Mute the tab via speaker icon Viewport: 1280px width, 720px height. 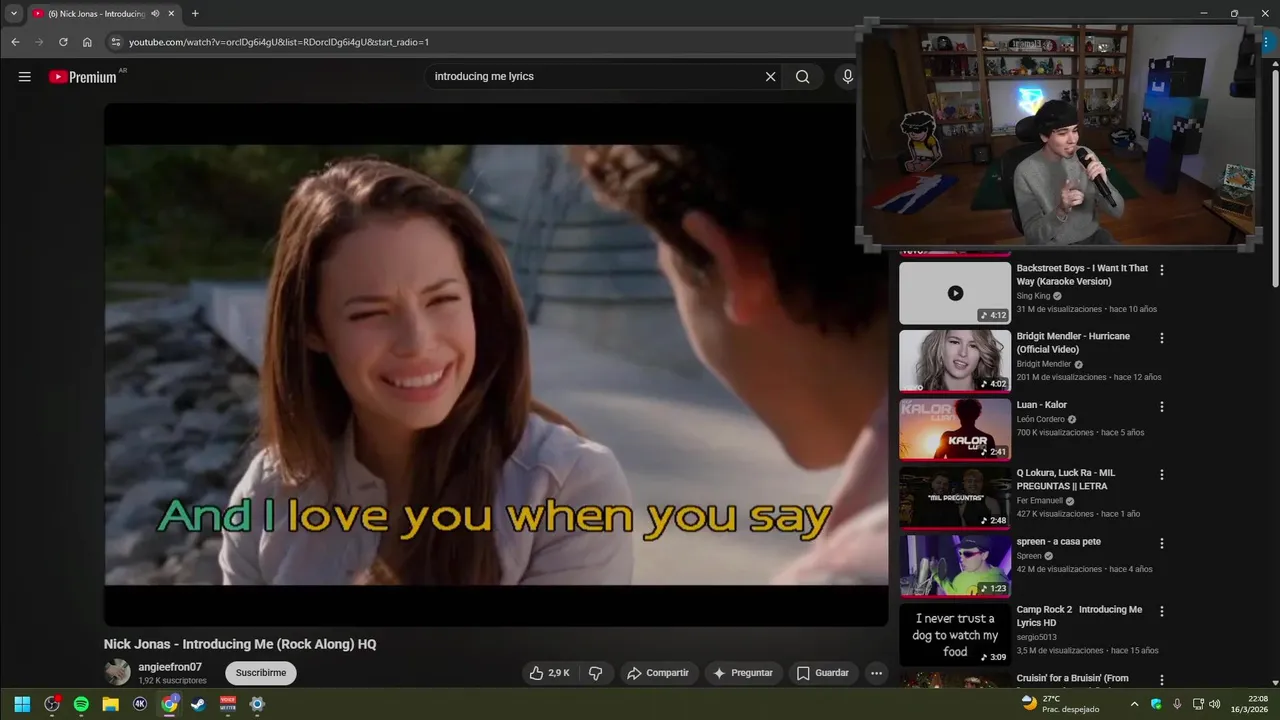(x=155, y=14)
